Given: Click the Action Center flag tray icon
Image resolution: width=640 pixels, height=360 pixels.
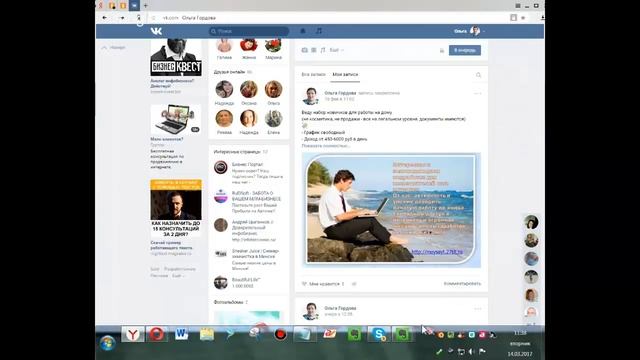Looking at the screenshot, I should coord(482,351).
